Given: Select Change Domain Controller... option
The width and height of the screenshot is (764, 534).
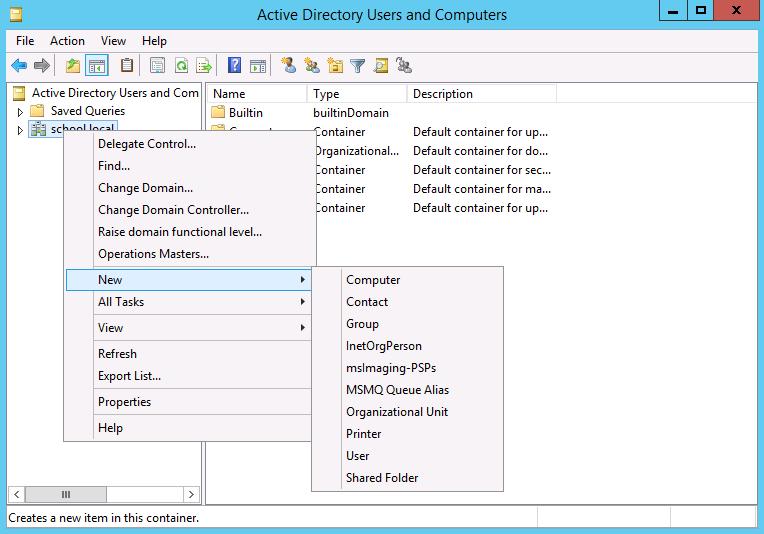Looking at the screenshot, I should pyautogui.click(x=188, y=210).
